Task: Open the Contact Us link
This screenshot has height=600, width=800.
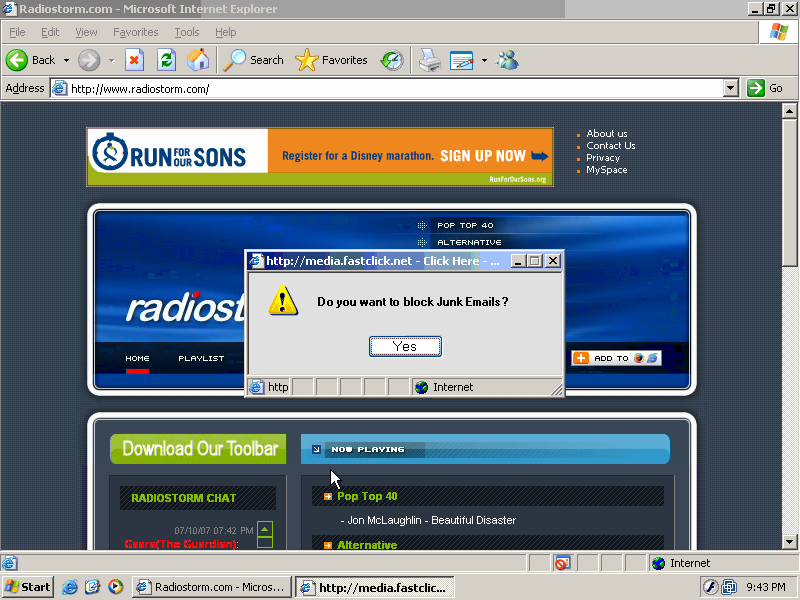Action: coord(611,146)
